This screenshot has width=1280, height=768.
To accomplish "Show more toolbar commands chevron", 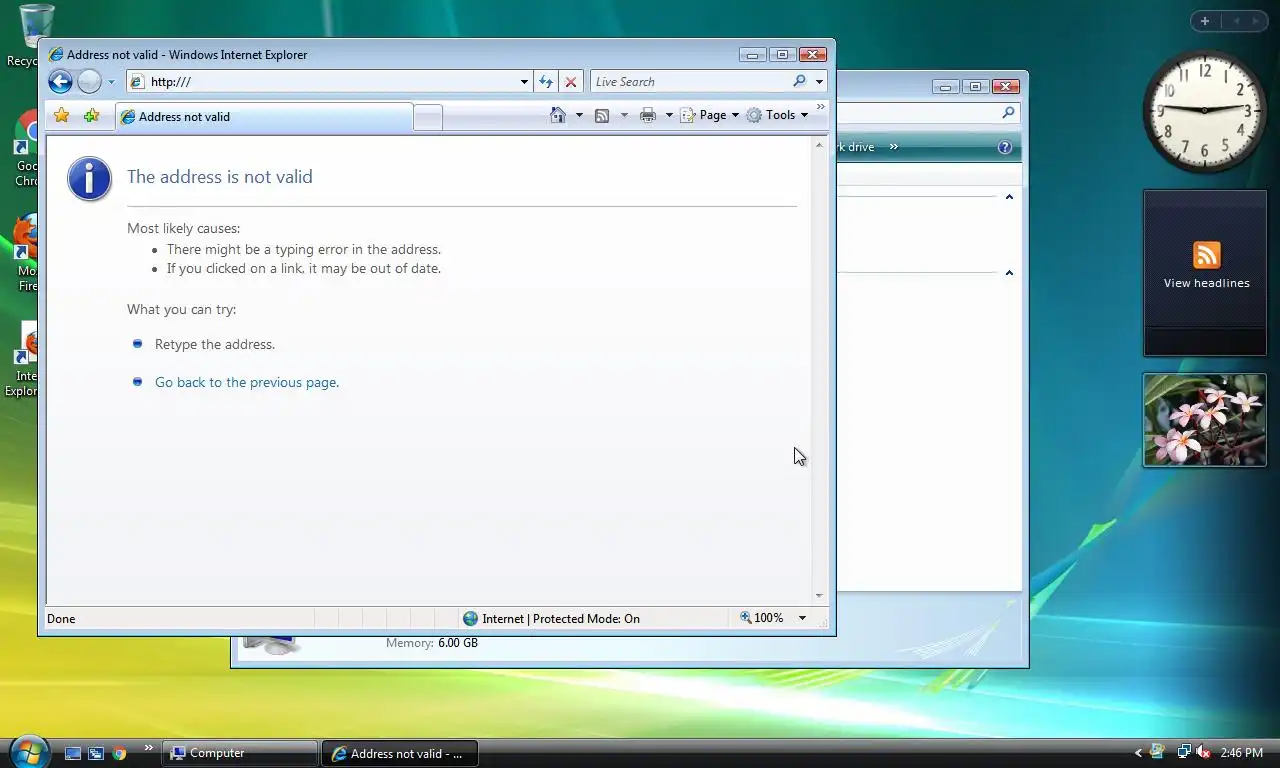I will coord(821,107).
